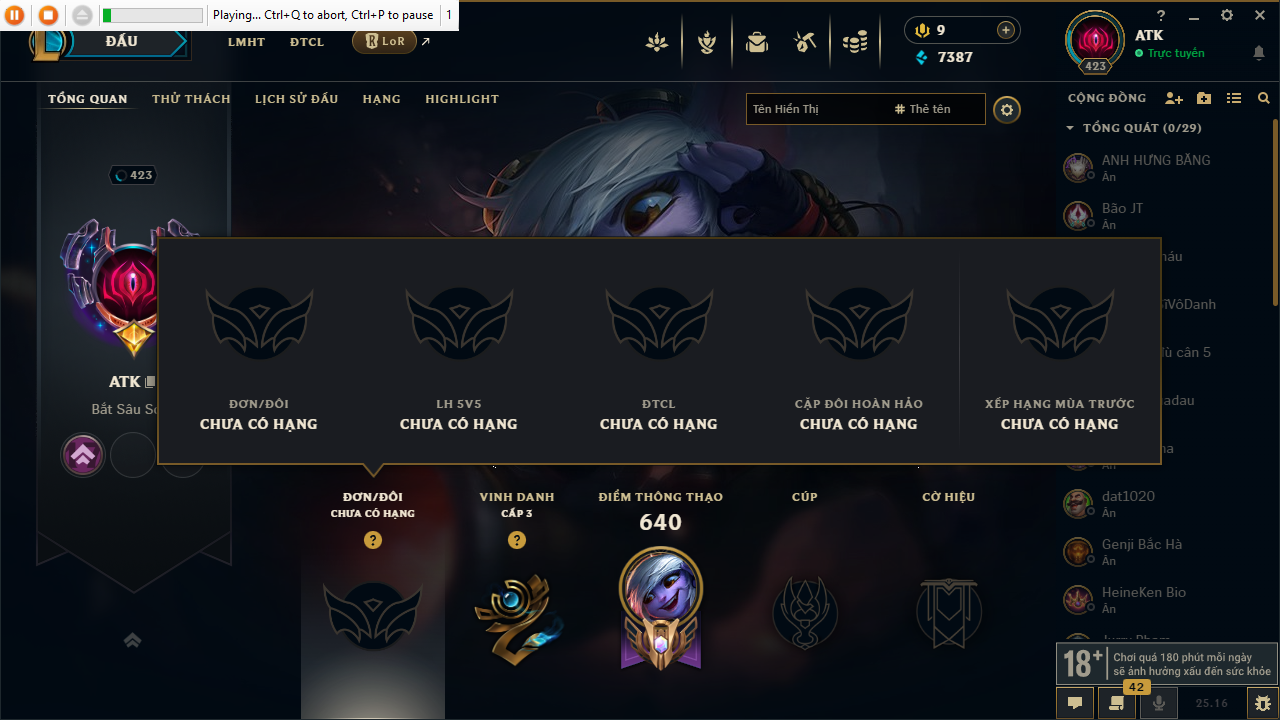
Task: Open the notifications bell icon
Action: point(1259,53)
